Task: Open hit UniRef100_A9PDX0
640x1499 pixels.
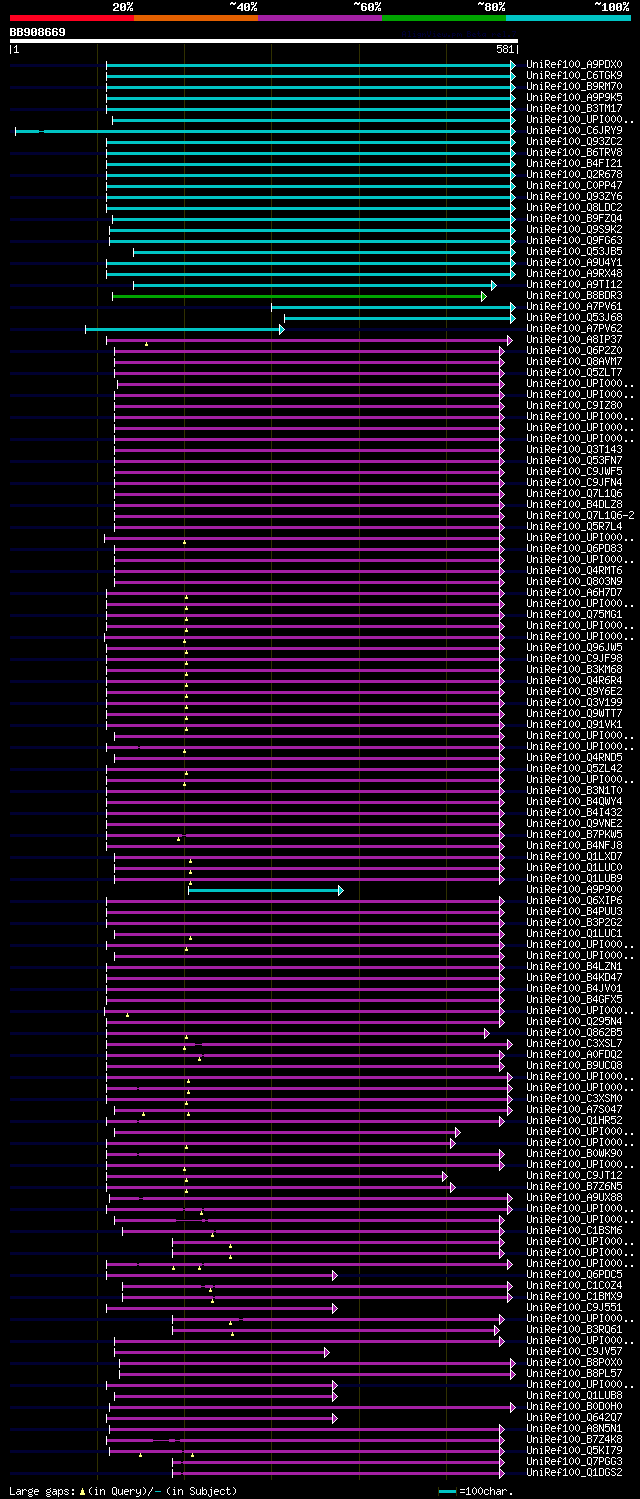Action: pyautogui.click(x=574, y=65)
